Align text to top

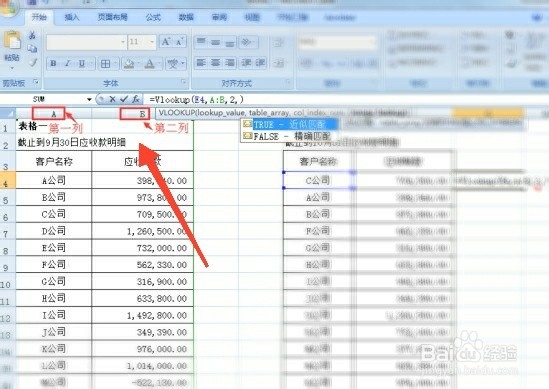(x=201, y=42)
